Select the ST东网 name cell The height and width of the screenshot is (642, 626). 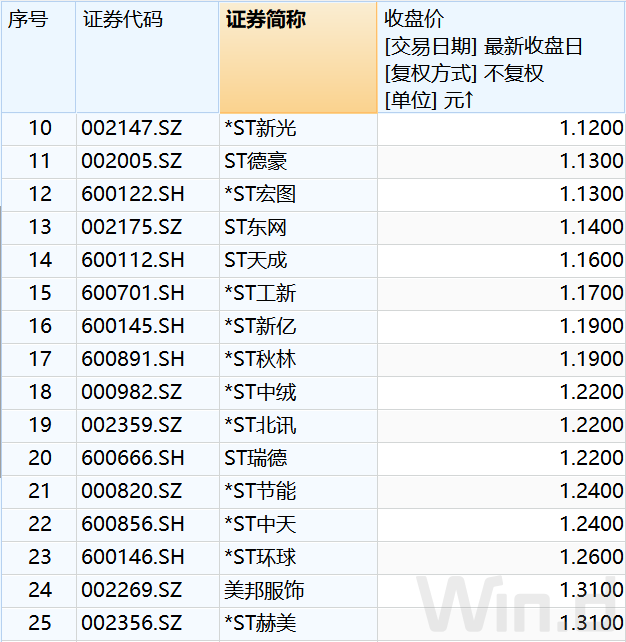[298, 227]
